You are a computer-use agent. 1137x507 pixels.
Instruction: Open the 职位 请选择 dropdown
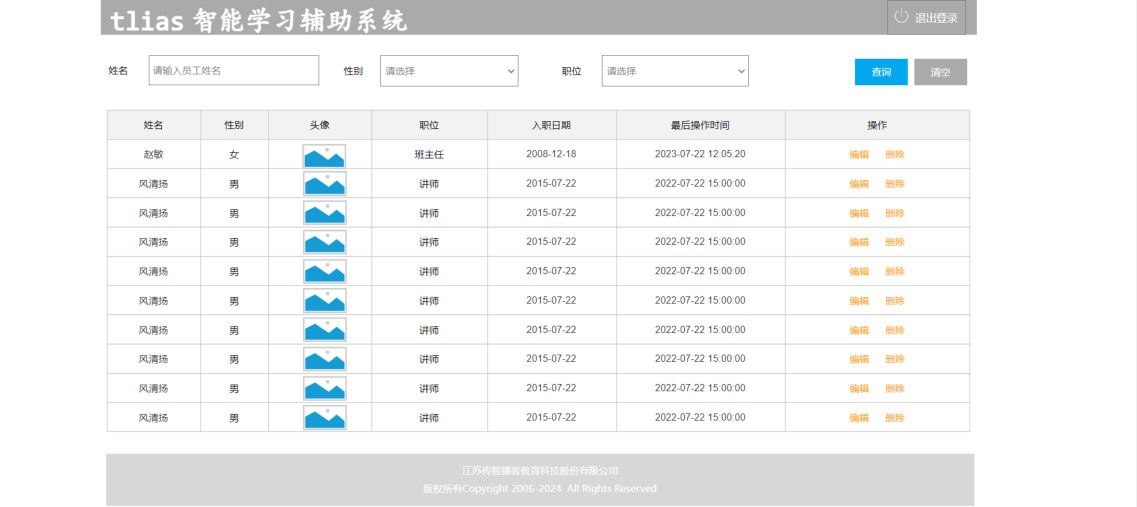pyautogui.click(x=674, y=71)
